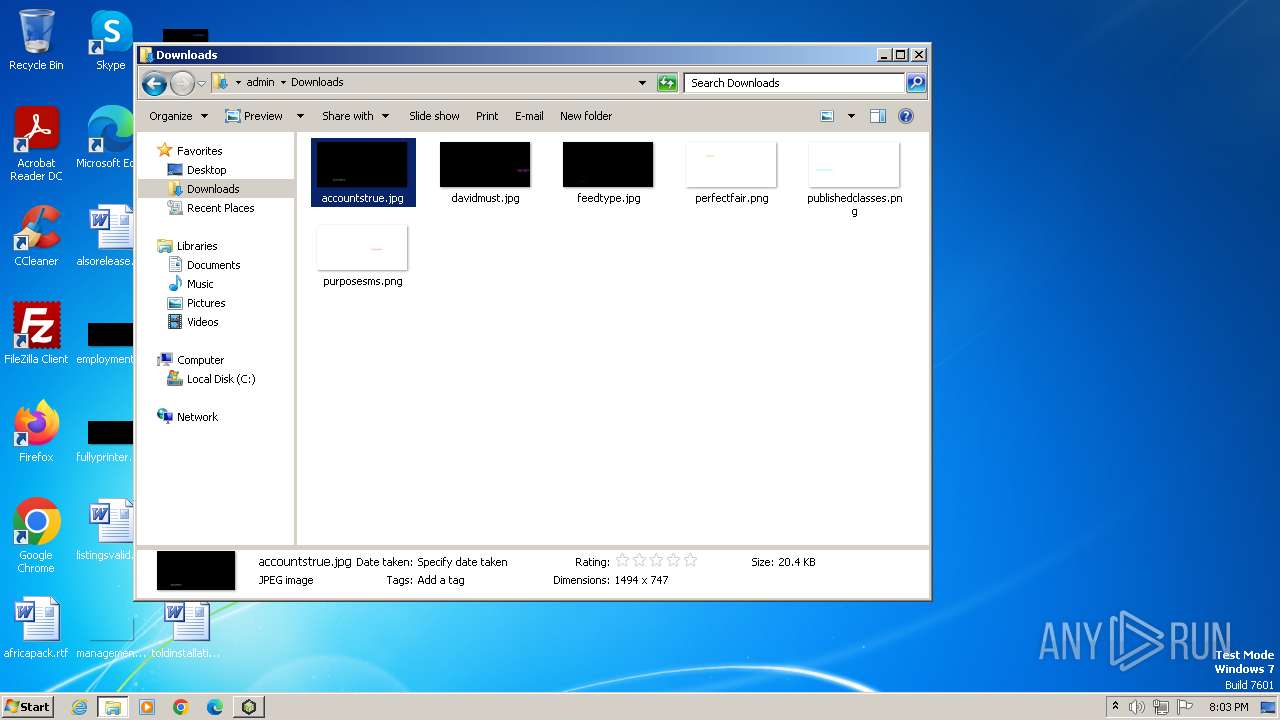Open the Organize menu

point(178,116)
